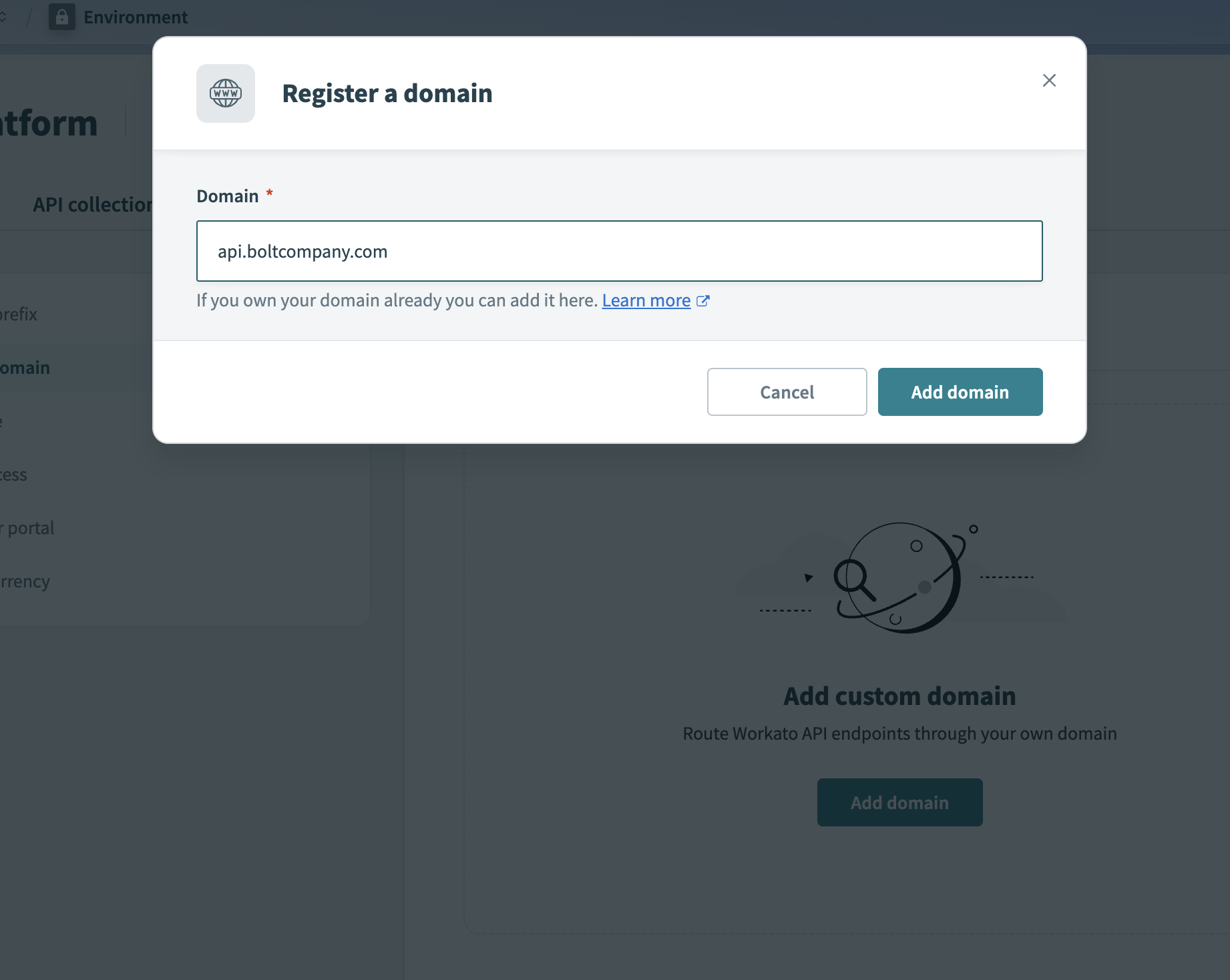Viewport: 1230px width, 980px height.
Task: Switch to the API collections tab
Action: pyautogui.click(x=93, y=204)
